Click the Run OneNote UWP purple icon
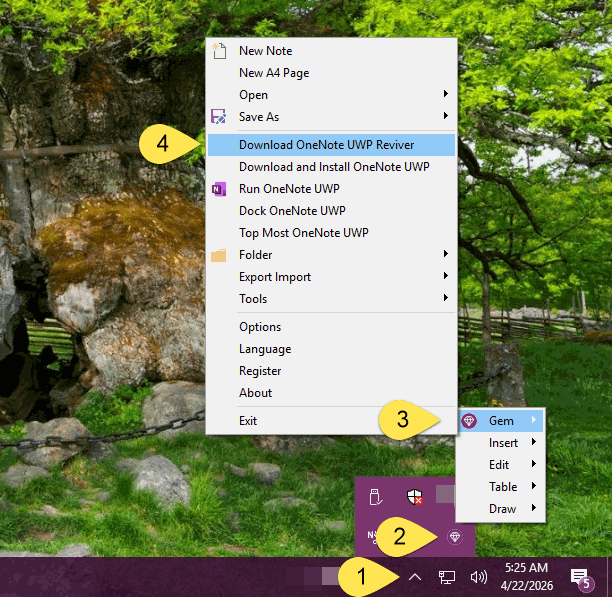 (219, 189)
